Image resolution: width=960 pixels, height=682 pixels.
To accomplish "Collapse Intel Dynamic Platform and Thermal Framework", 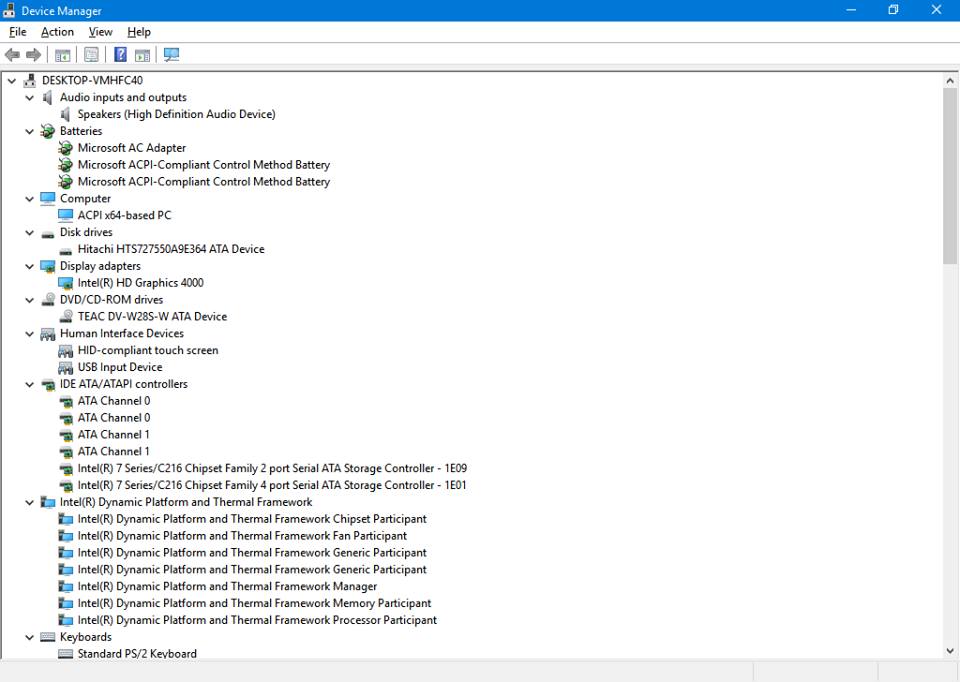I will 29,503.
